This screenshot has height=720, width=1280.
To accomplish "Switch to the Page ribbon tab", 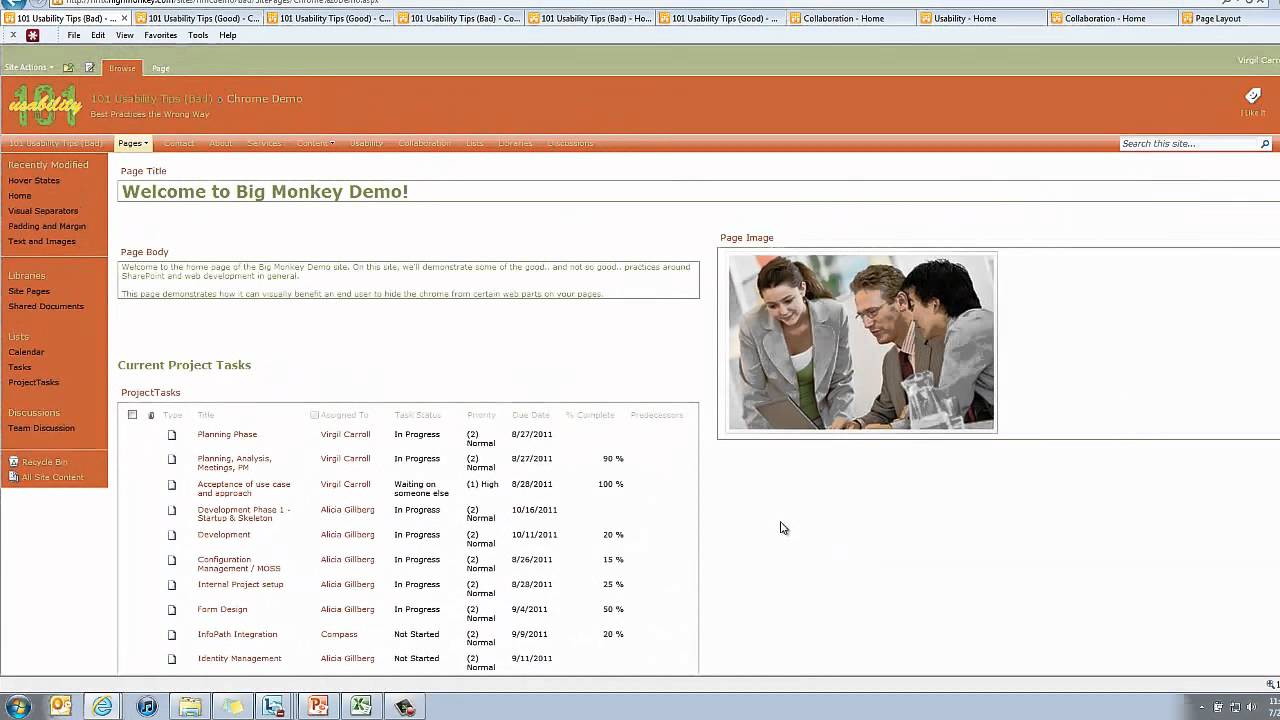I will click(x=161, y=68).
